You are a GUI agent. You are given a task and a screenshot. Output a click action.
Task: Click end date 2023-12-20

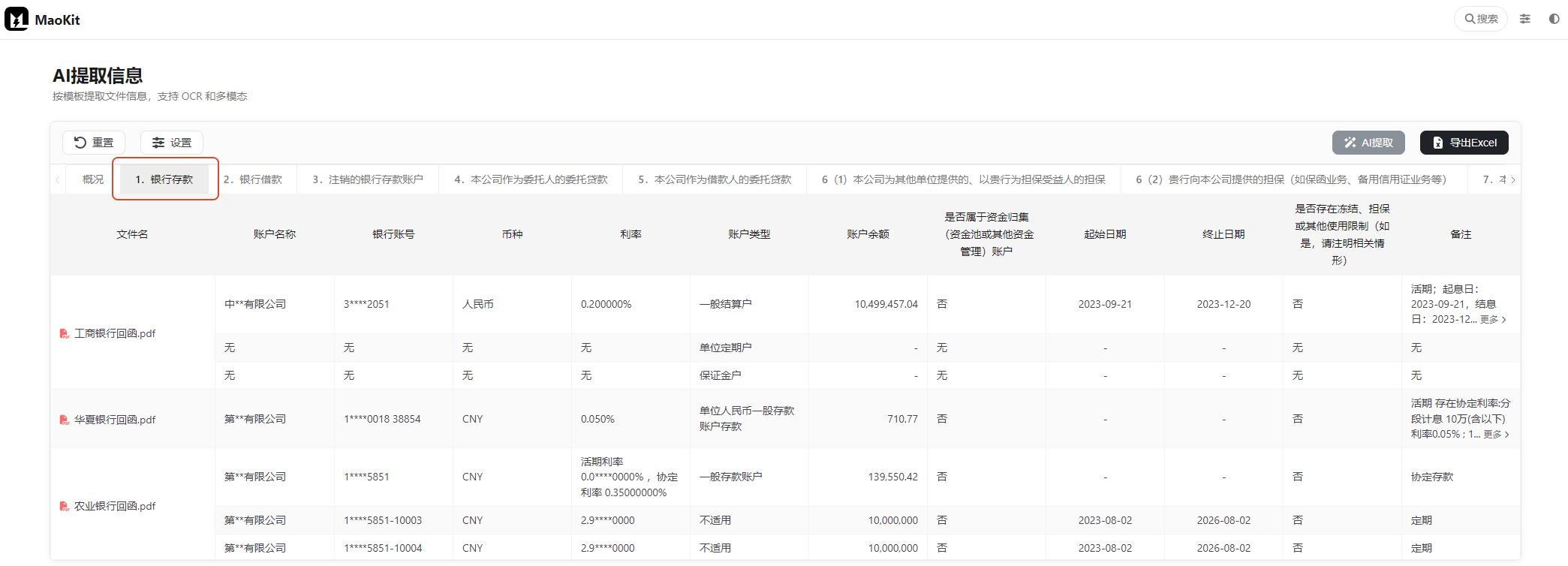(x=1223, y=304)
